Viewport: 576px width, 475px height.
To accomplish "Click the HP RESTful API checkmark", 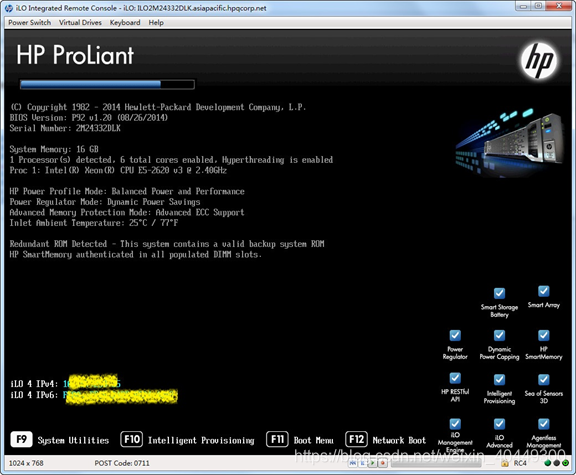I will point(455,378).
